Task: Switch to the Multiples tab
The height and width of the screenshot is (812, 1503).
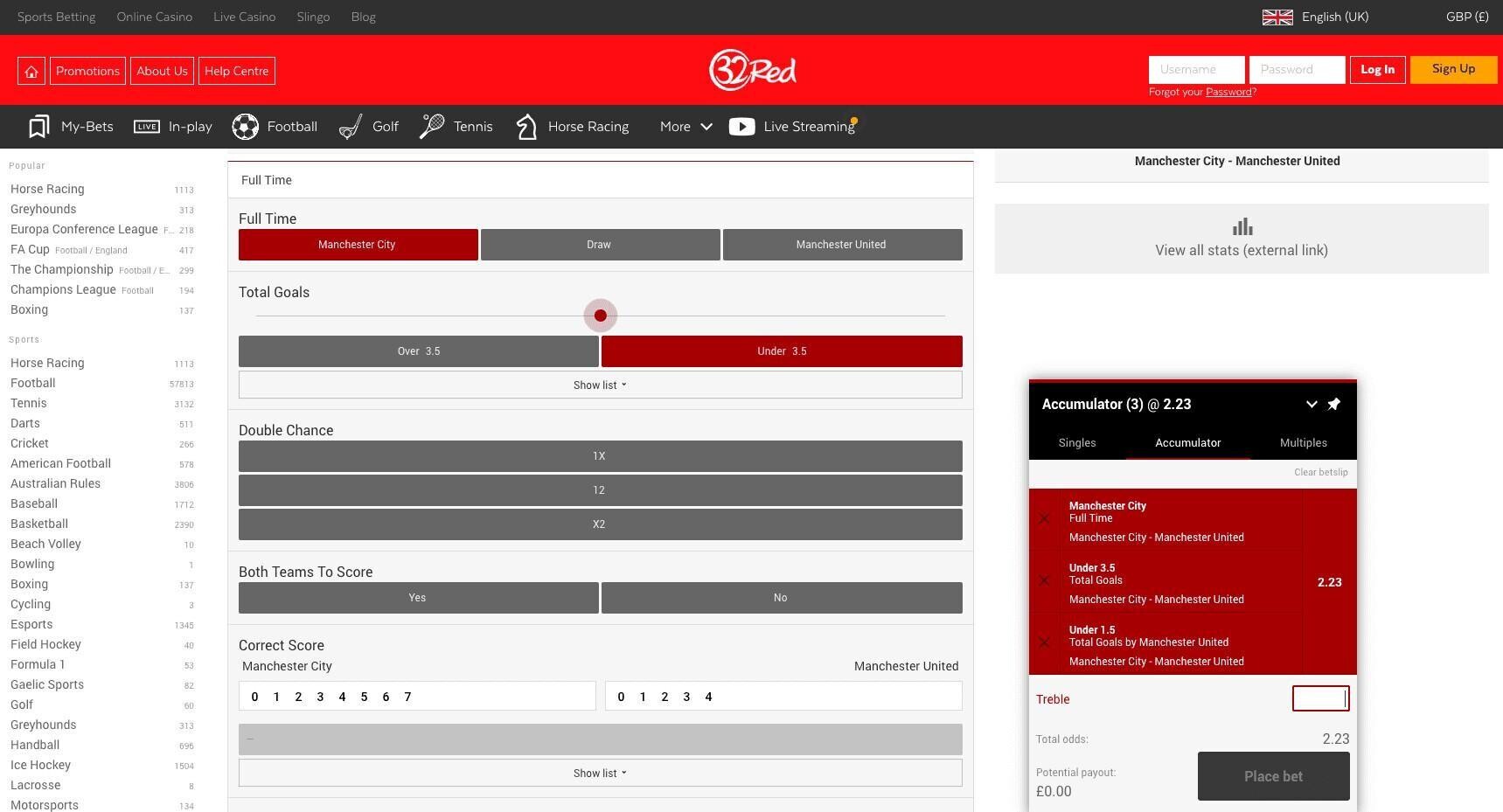Action: click(1303, 443)
